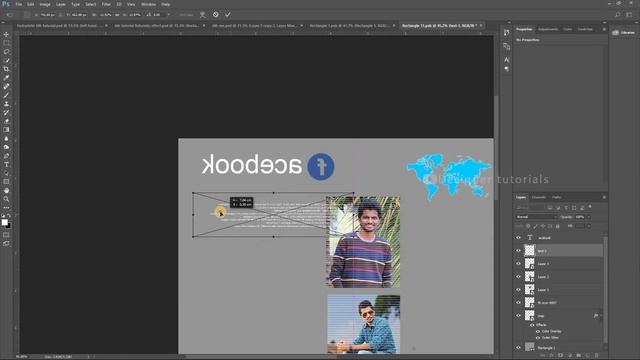This screenshot has height=360, width=640.
Task: Toggle link between width and height
Action: tap(117, 15)
